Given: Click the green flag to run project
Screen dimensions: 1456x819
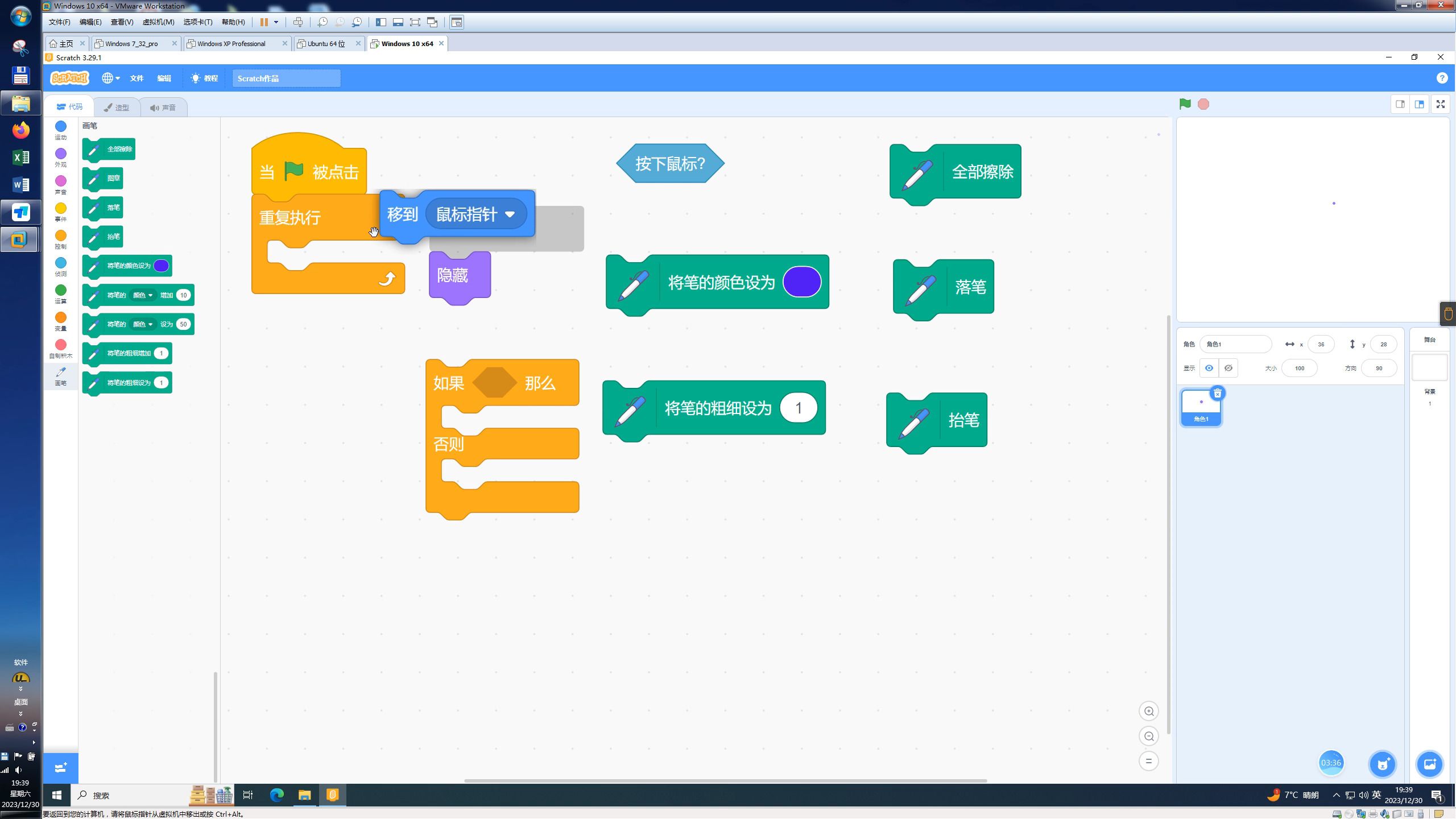Looking at the screenshot, I should coord(1185,104).
